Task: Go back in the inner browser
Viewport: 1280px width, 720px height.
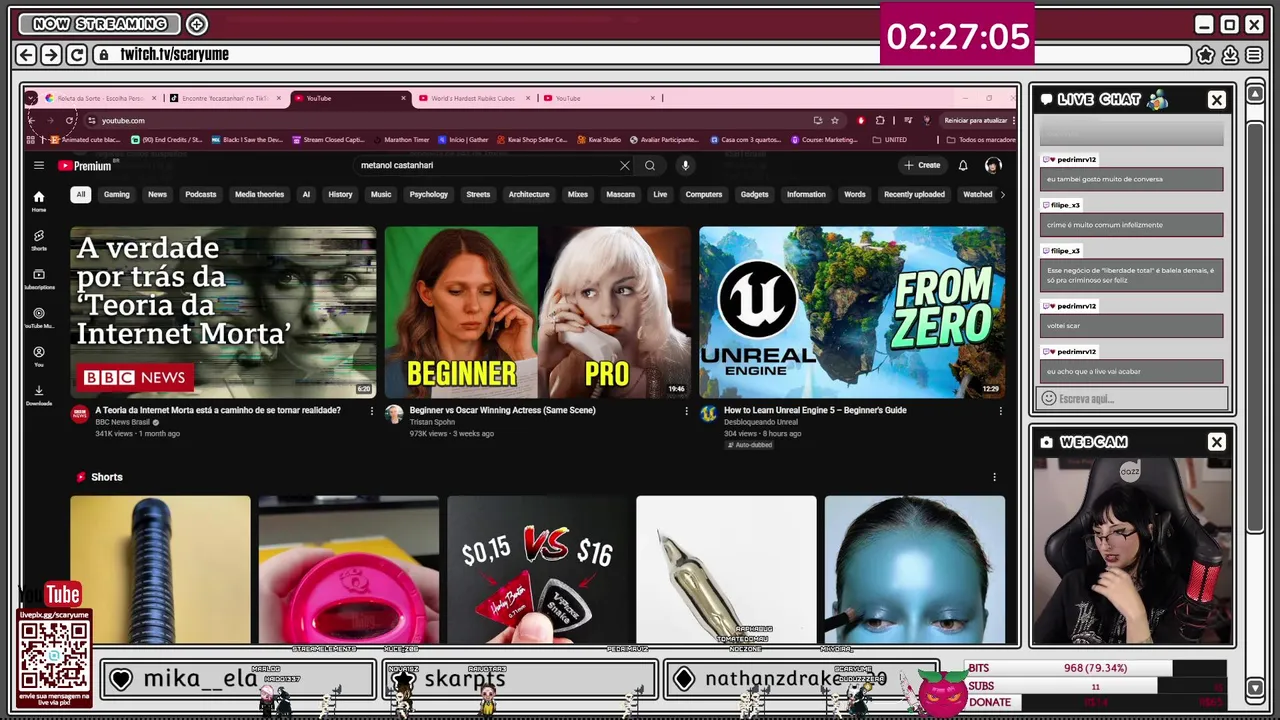Action: 31,120
